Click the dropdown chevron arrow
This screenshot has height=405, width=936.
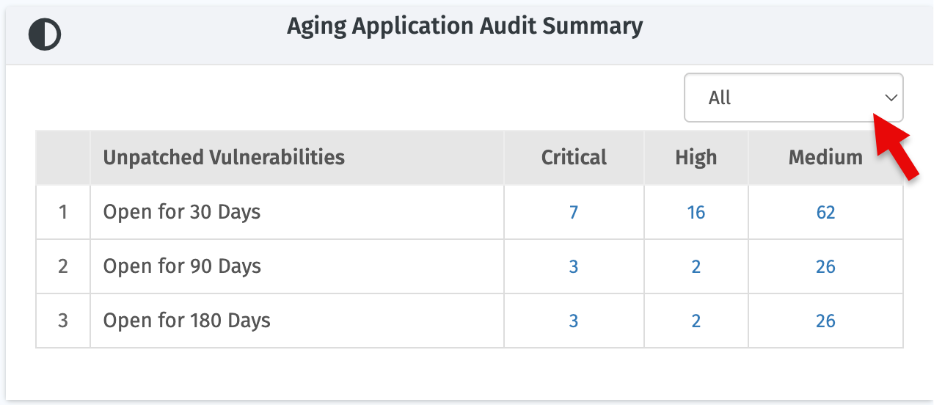891,98
